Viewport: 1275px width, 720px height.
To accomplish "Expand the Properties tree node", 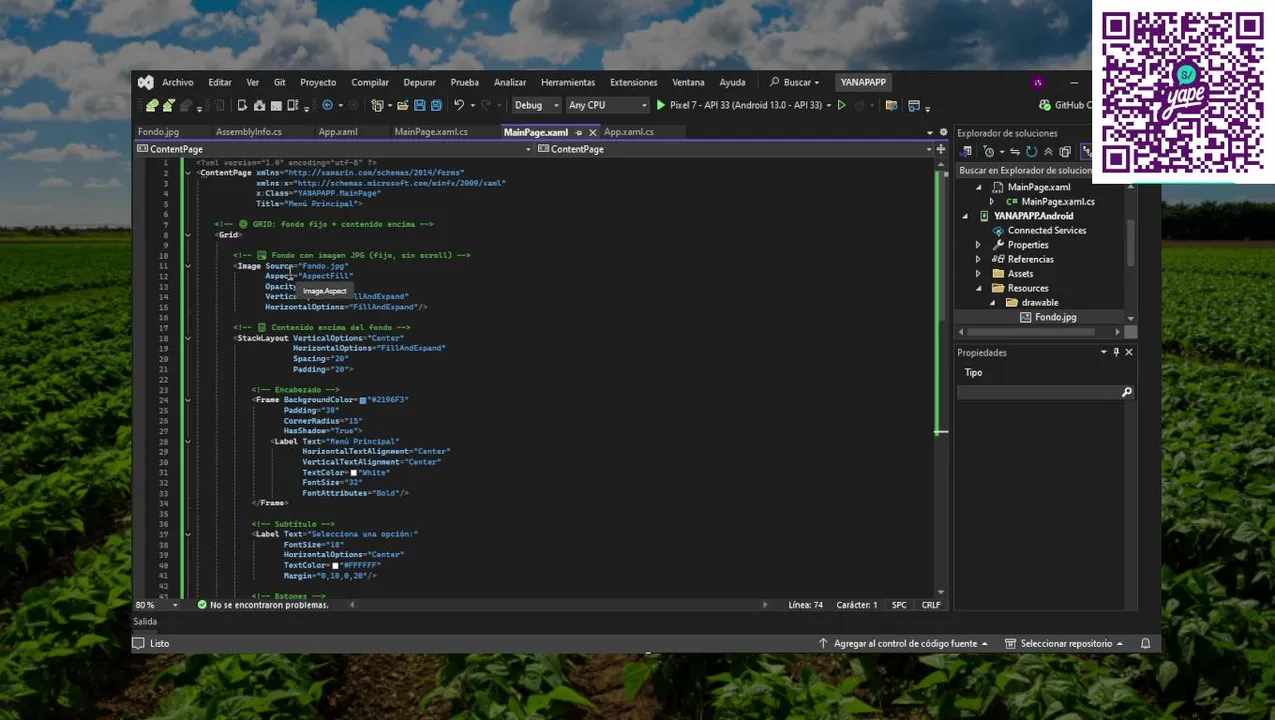I will [x=978, y=245].
